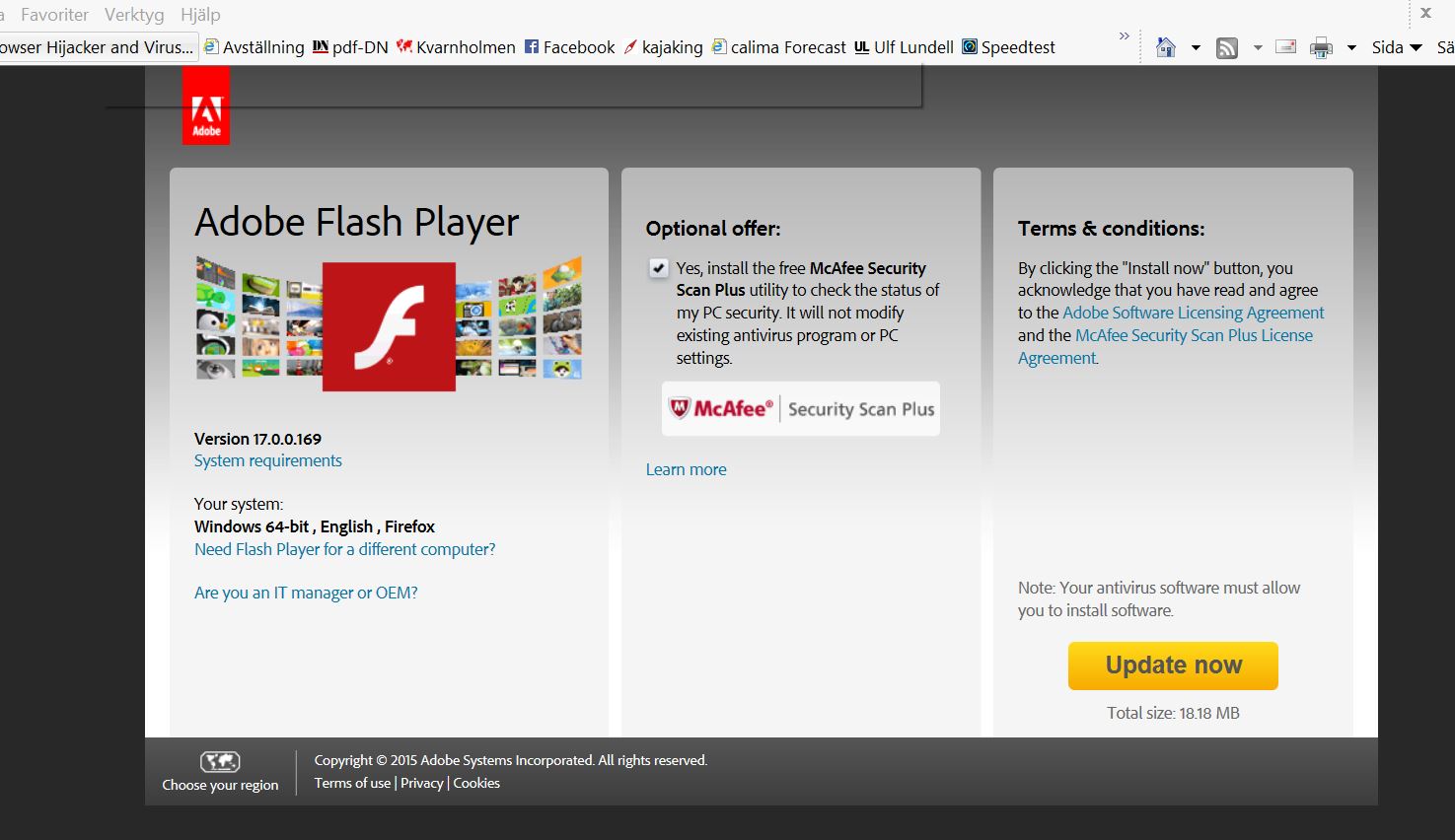1455x840 pixels.
Task: Click the Read mail envelope icon
Action: click(x=1284, y=46)
